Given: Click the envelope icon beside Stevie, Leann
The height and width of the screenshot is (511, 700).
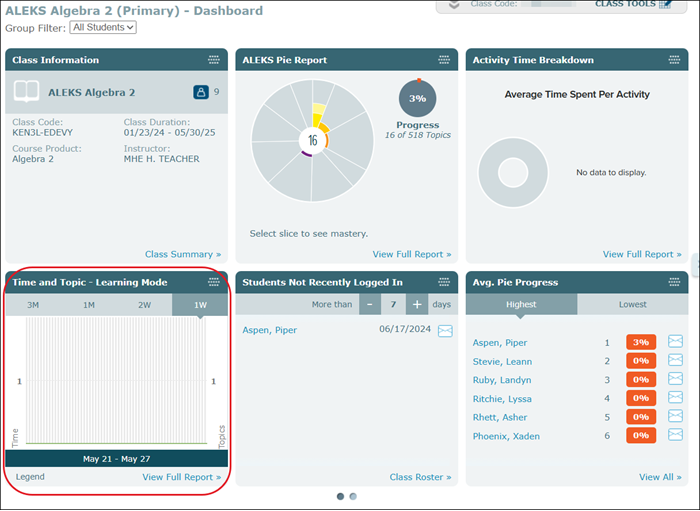Looking at the screenshot, I should coord(675,361).
